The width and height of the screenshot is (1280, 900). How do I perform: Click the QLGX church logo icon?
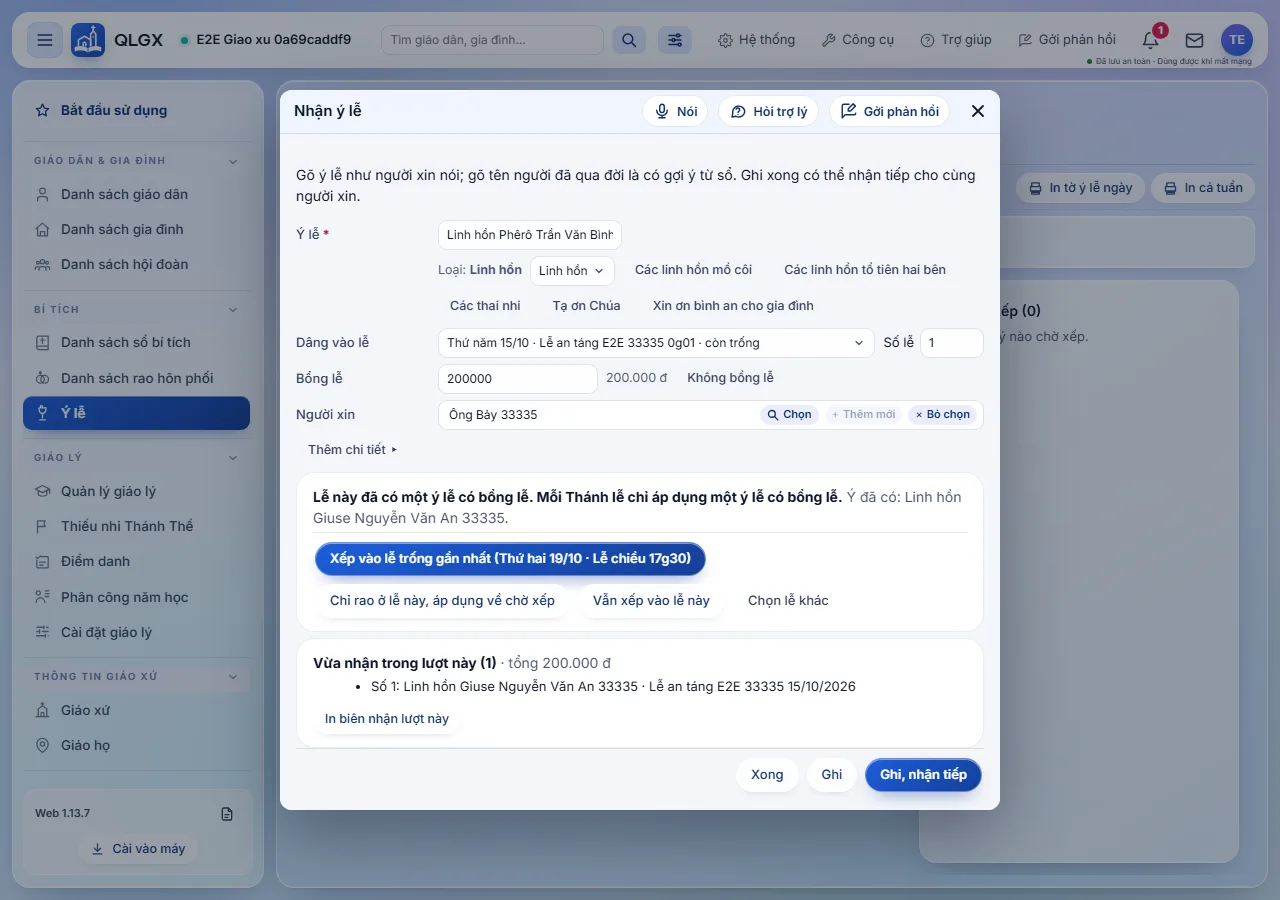click(88, 40)
